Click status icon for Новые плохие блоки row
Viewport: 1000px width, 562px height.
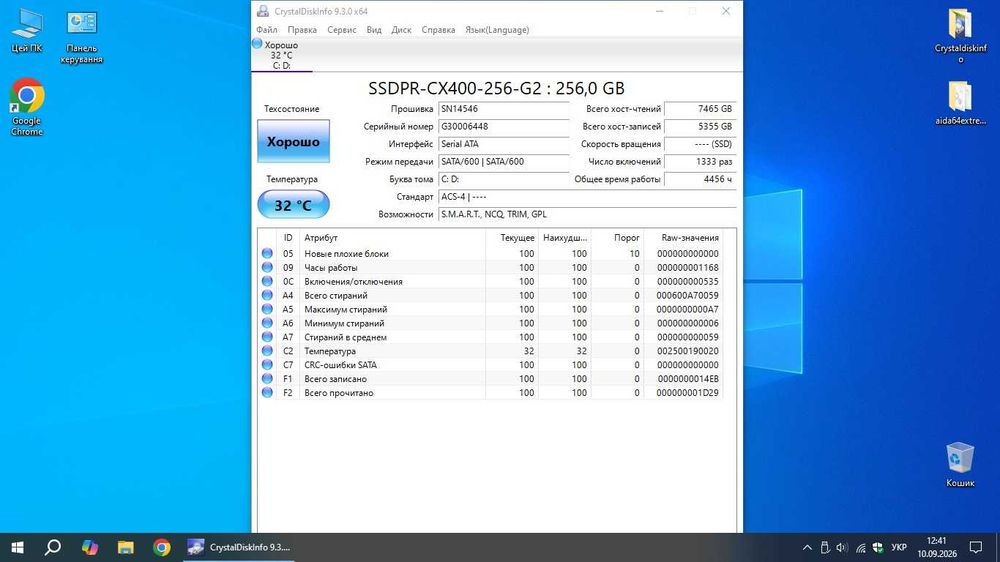pos(267,253)
